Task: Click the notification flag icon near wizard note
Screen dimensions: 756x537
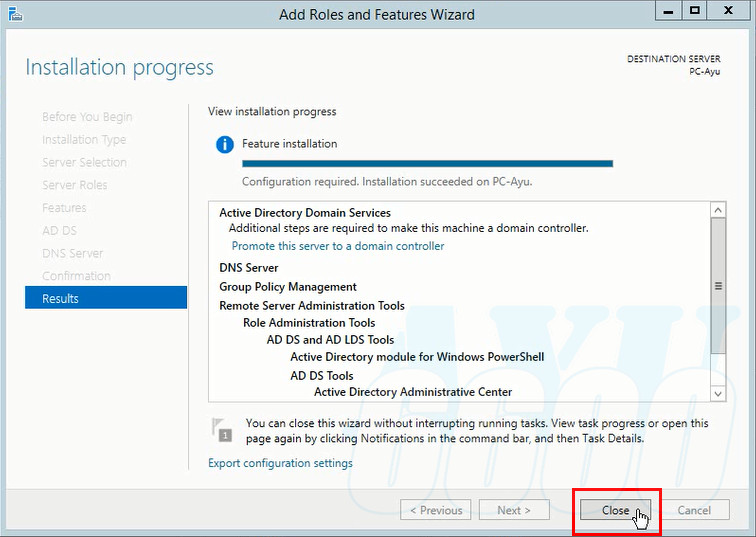Action: [x=222, y=430]
